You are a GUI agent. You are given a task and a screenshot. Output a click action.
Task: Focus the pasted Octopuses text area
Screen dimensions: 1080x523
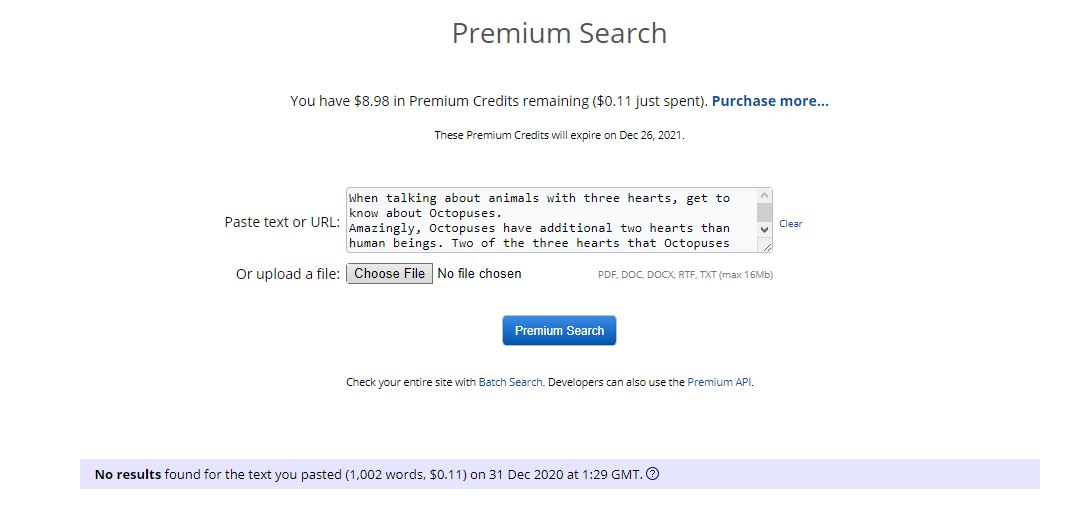550,220
